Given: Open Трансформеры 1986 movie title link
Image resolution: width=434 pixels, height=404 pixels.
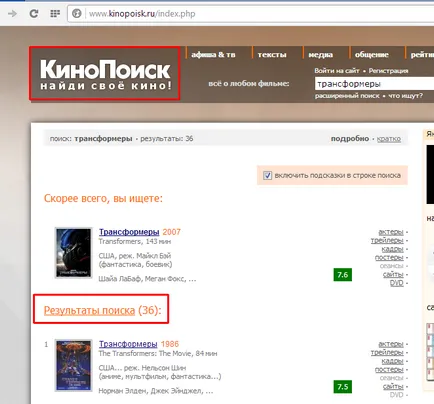Looking at the screenshot, I should tap(128, 344).
